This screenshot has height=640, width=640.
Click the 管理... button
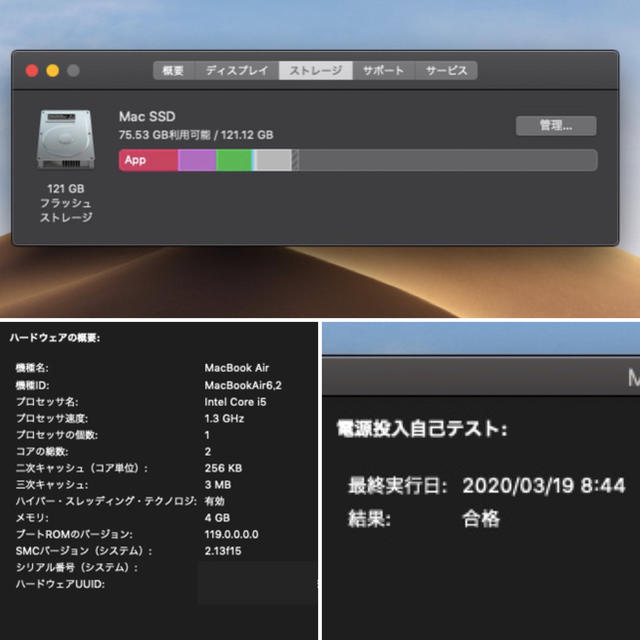(556, 126)
